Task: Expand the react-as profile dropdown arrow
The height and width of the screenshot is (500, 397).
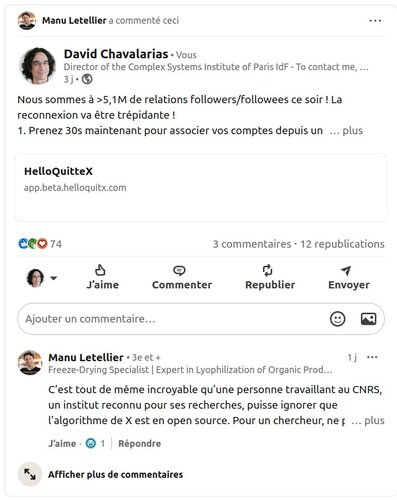Action: coord(54,277)
